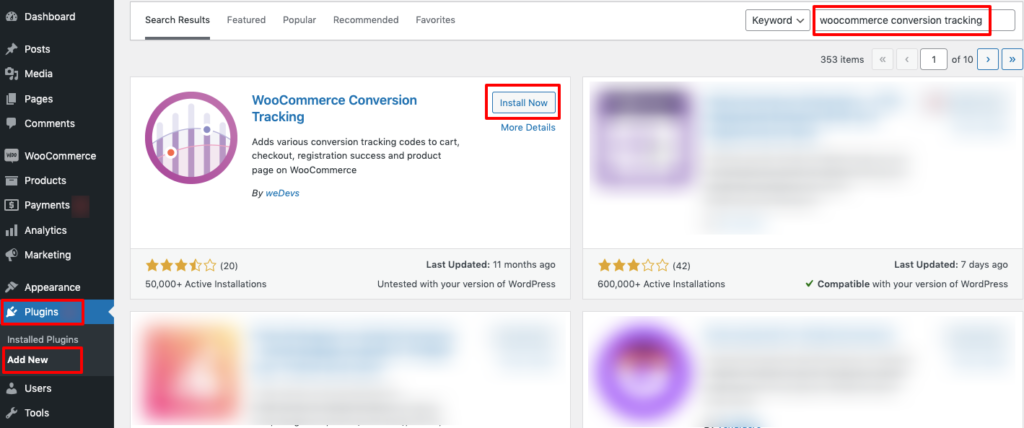Go to the previous results page
Image resolution: width=1024 pixels, height=428 pixels.
(x=906, y=59)
